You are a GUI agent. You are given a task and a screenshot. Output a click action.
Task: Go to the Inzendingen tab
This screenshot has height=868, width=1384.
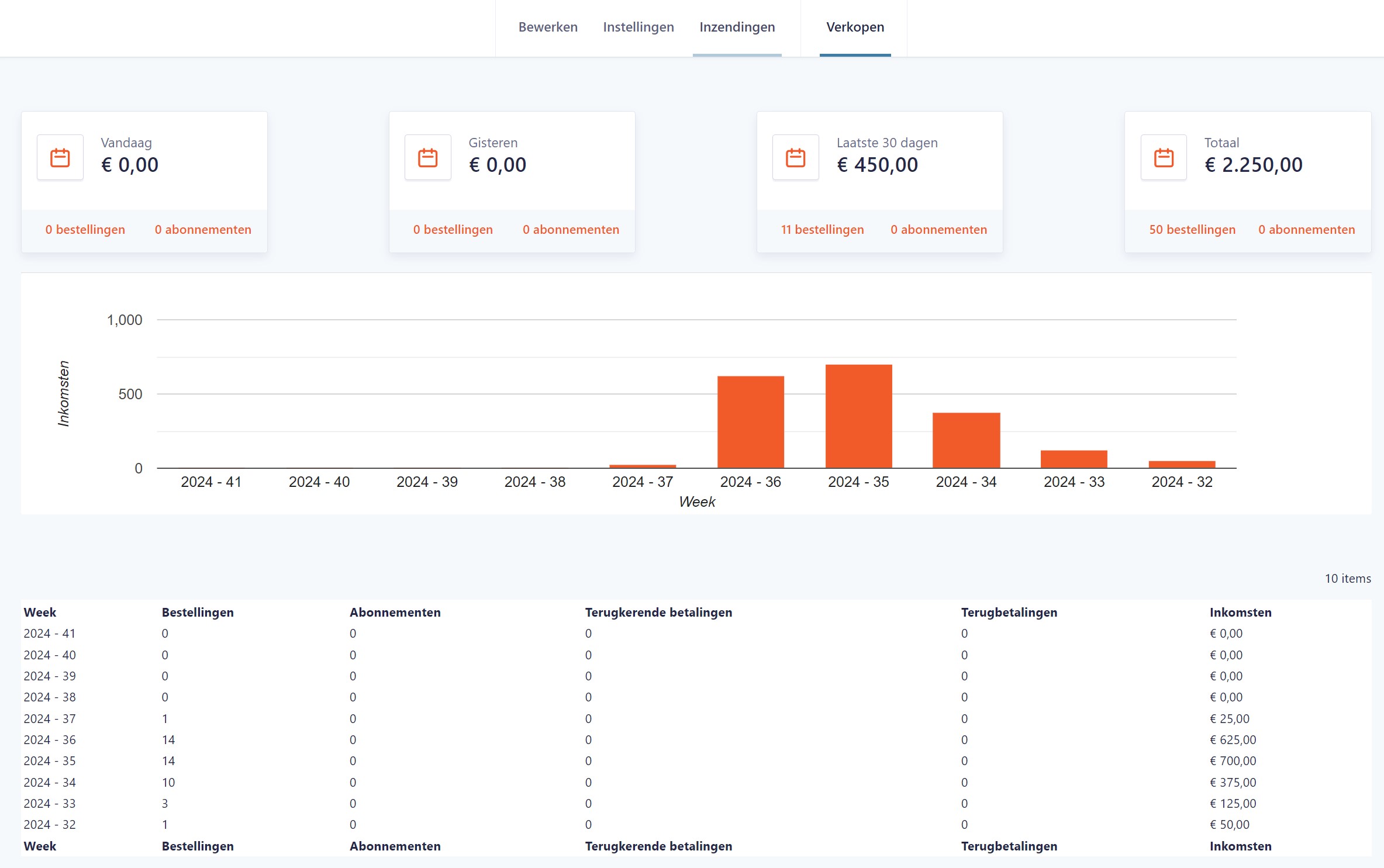coord(737,27)
